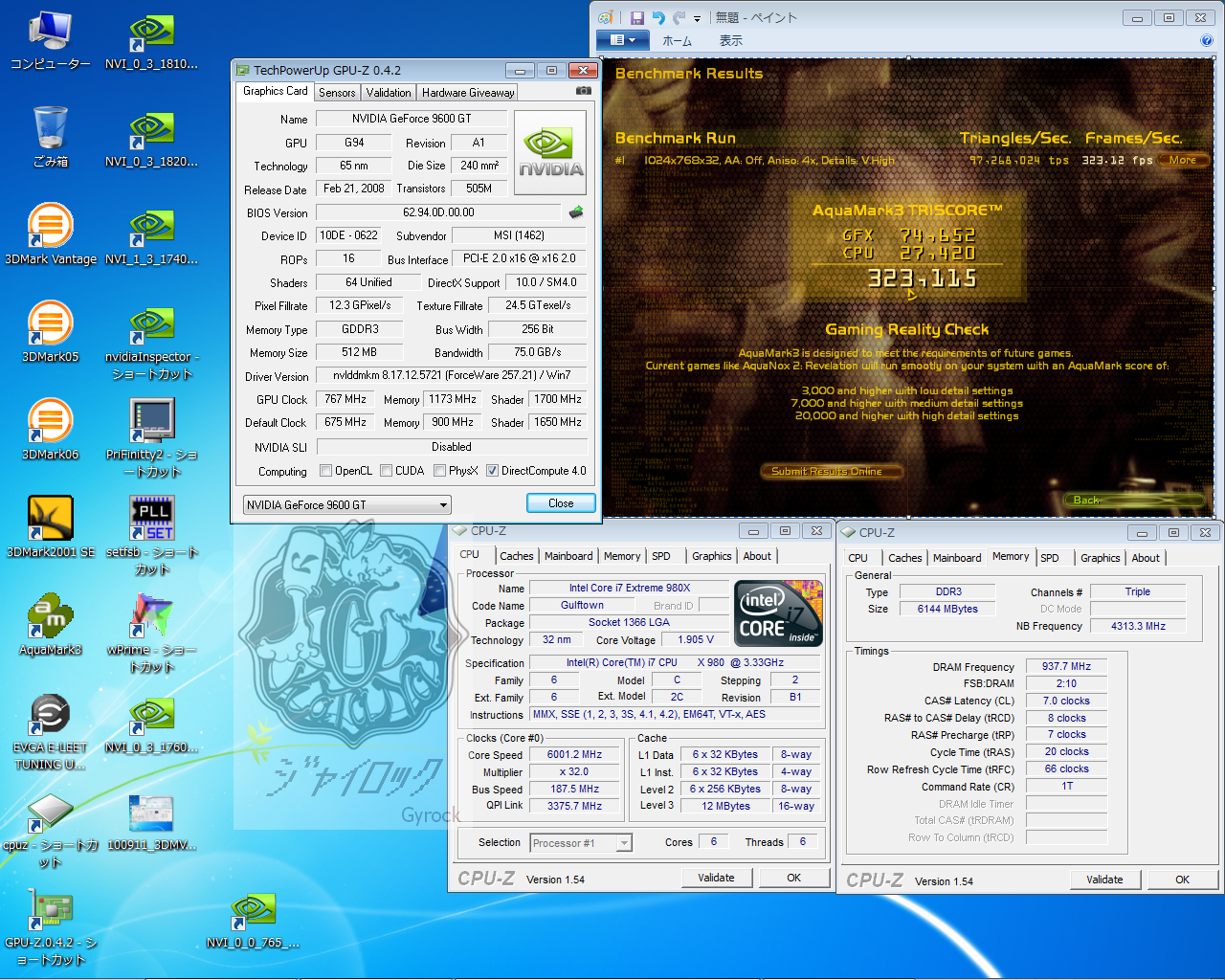Select Graphics tab in left CPU-Z window
This screenshot has width=1225, height=980.
[x=712, y=556]
